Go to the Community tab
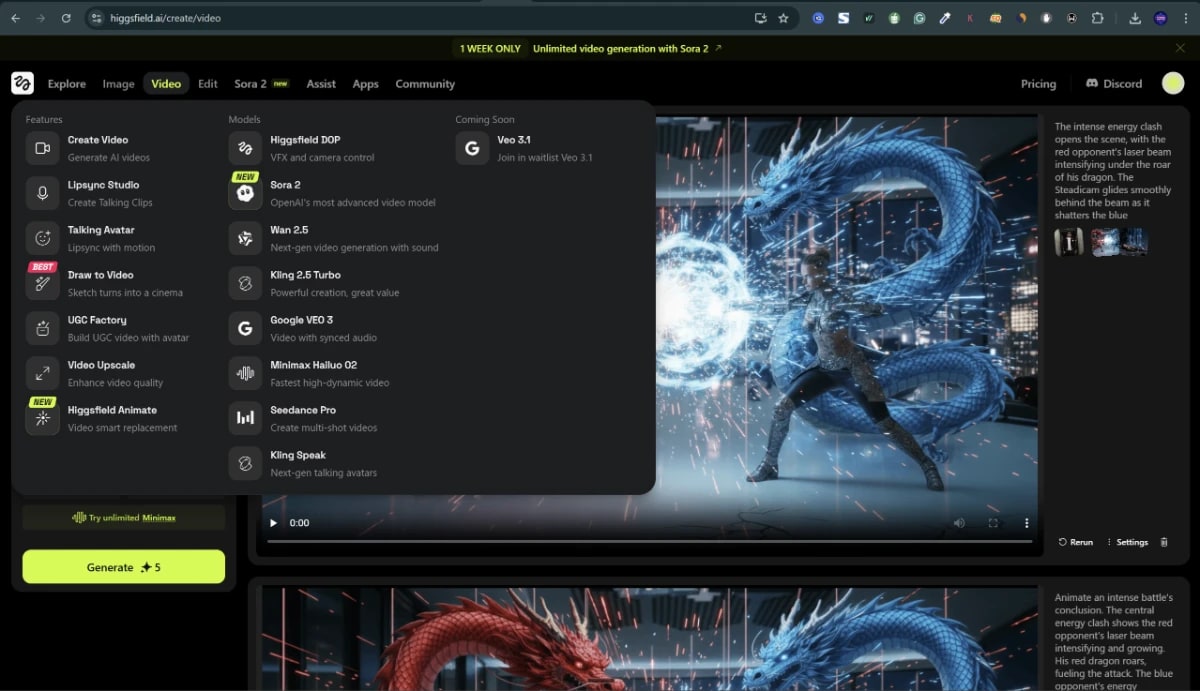The image size is (1200, 691). pos(425,84)
